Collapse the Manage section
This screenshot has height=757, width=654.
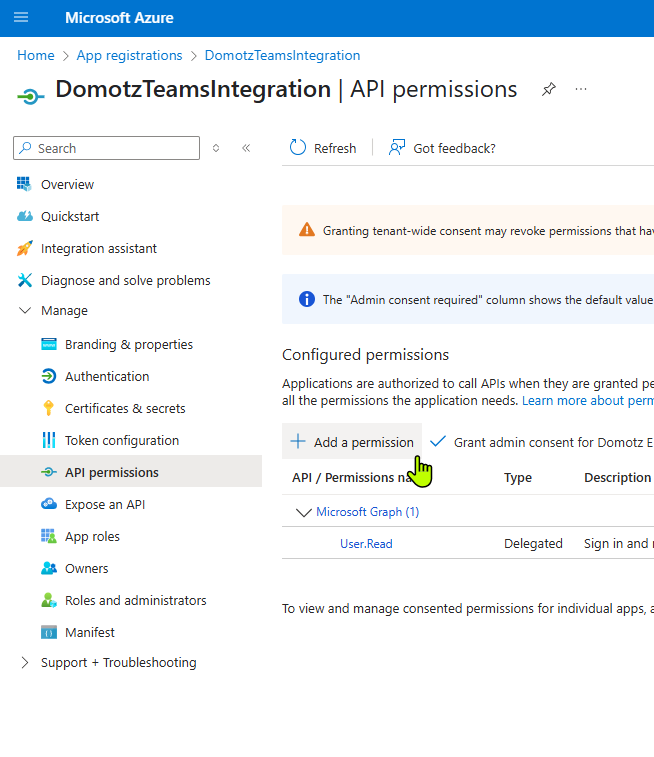pyautogui.click(x=25, y=310)
